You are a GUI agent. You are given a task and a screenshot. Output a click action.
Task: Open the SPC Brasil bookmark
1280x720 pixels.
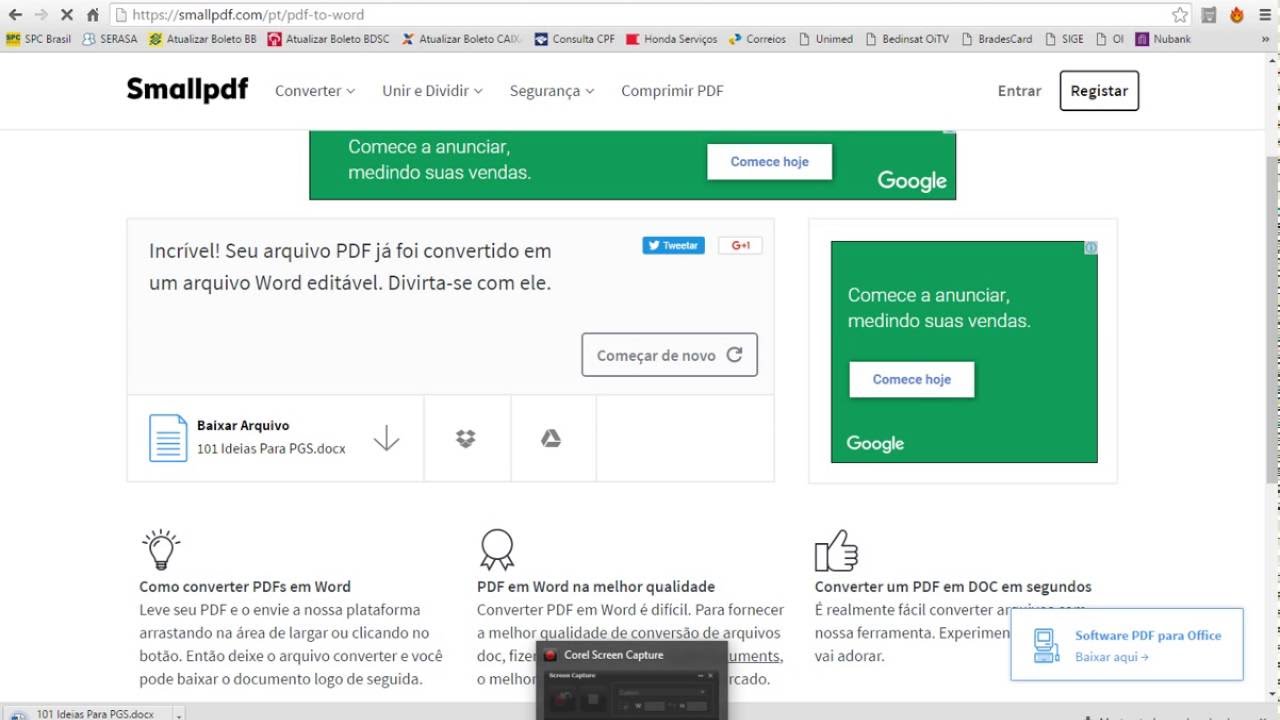39,39
